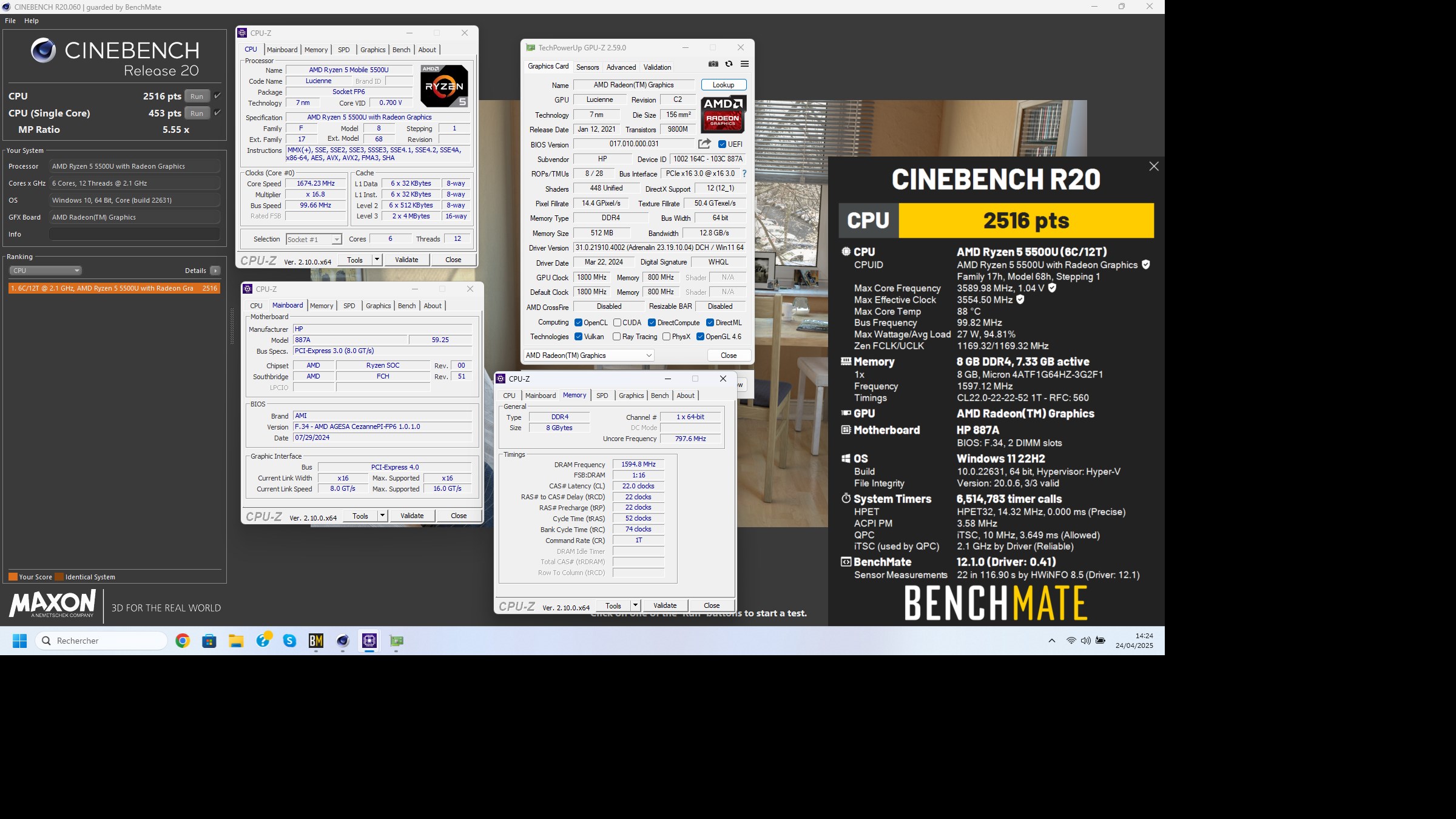Click the GPU-Z screenshot camera icon

713,64
